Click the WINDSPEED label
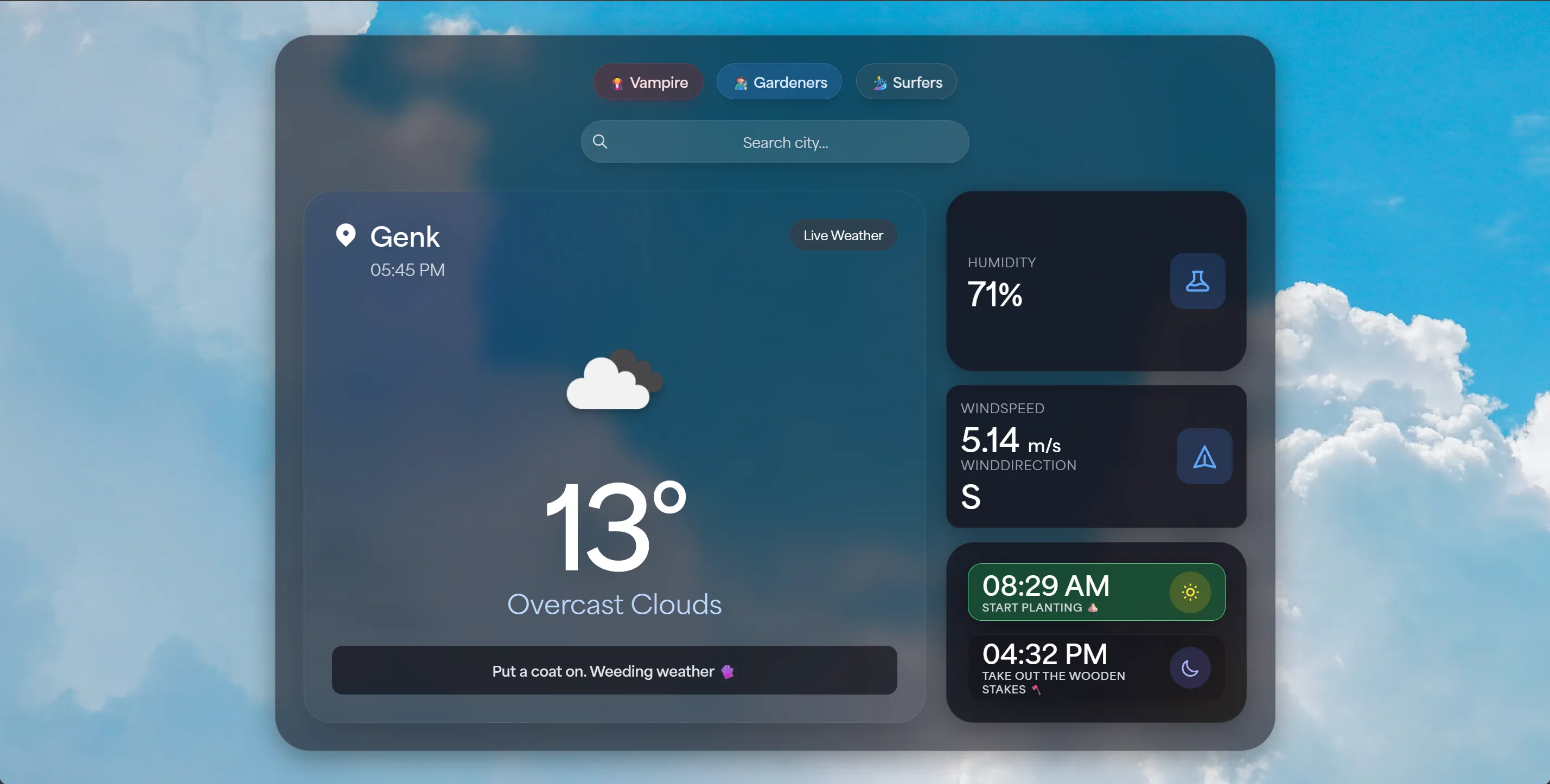The width and height of the screenshot is (1550, 784). pyautogui.click(x=1002, y=408)
